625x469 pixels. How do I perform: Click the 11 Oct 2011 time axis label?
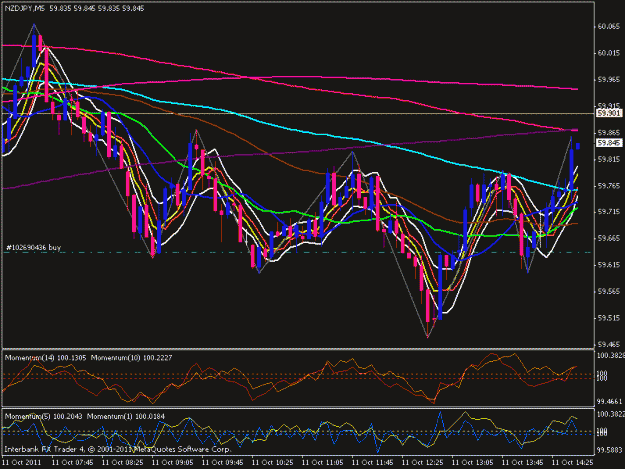coord(22,463)
